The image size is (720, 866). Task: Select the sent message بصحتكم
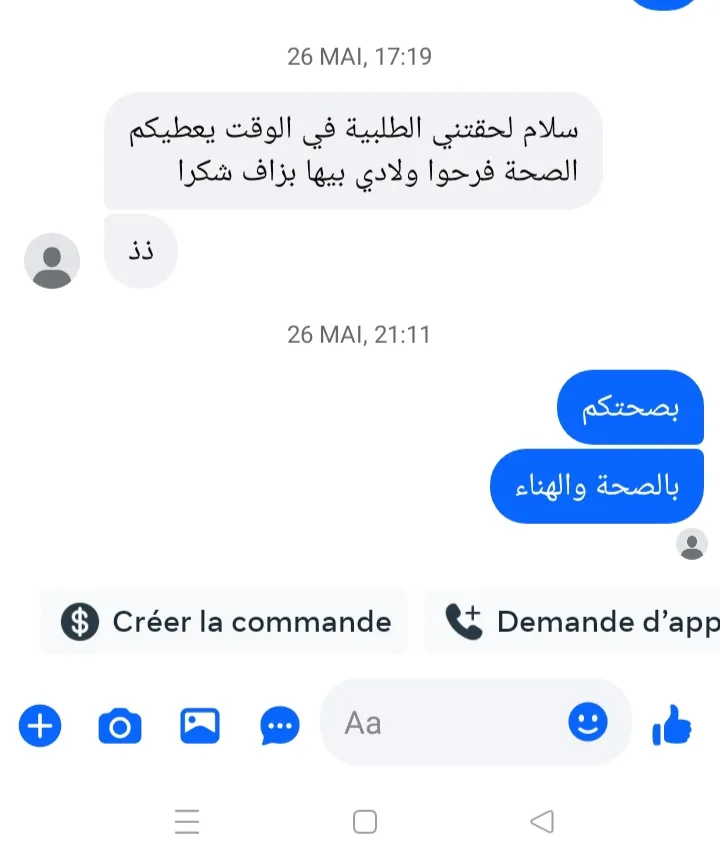pyautogui.click(x=631, y=408)
